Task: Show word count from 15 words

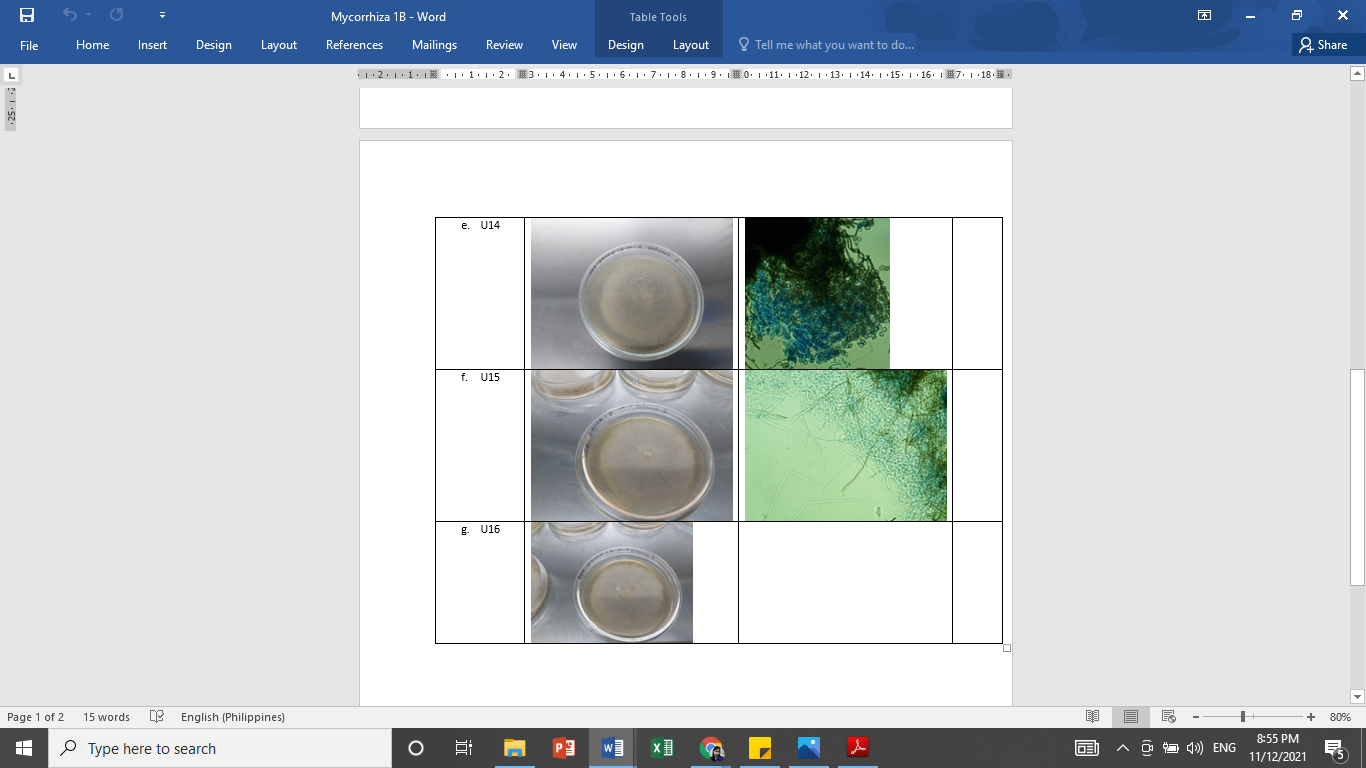Action: 107,717
